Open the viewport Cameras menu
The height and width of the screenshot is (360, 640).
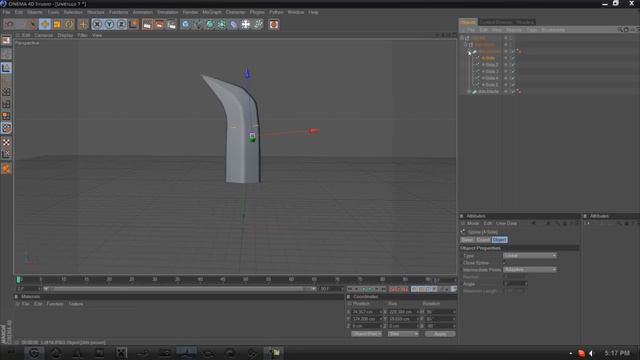tap(44, 36)
